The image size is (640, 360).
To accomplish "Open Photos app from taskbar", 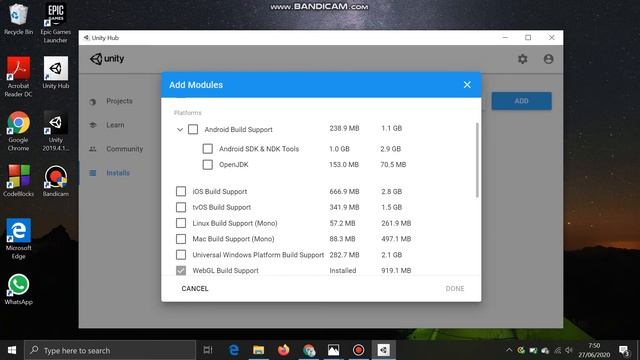I will point(333,350).
